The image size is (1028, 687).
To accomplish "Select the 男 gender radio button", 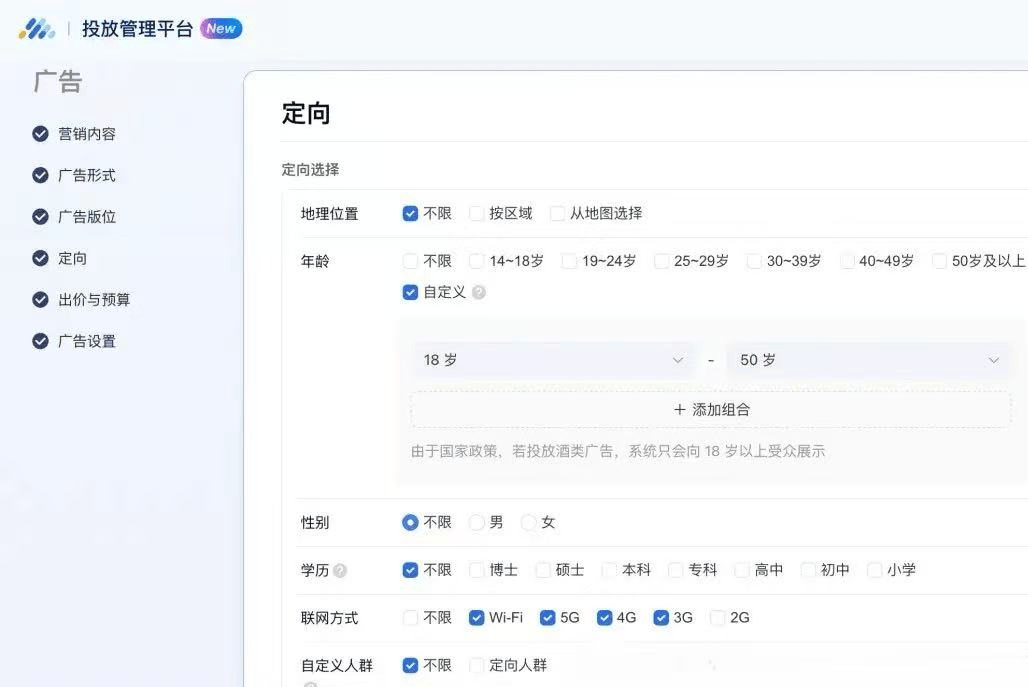I will (x=477, y=522).
